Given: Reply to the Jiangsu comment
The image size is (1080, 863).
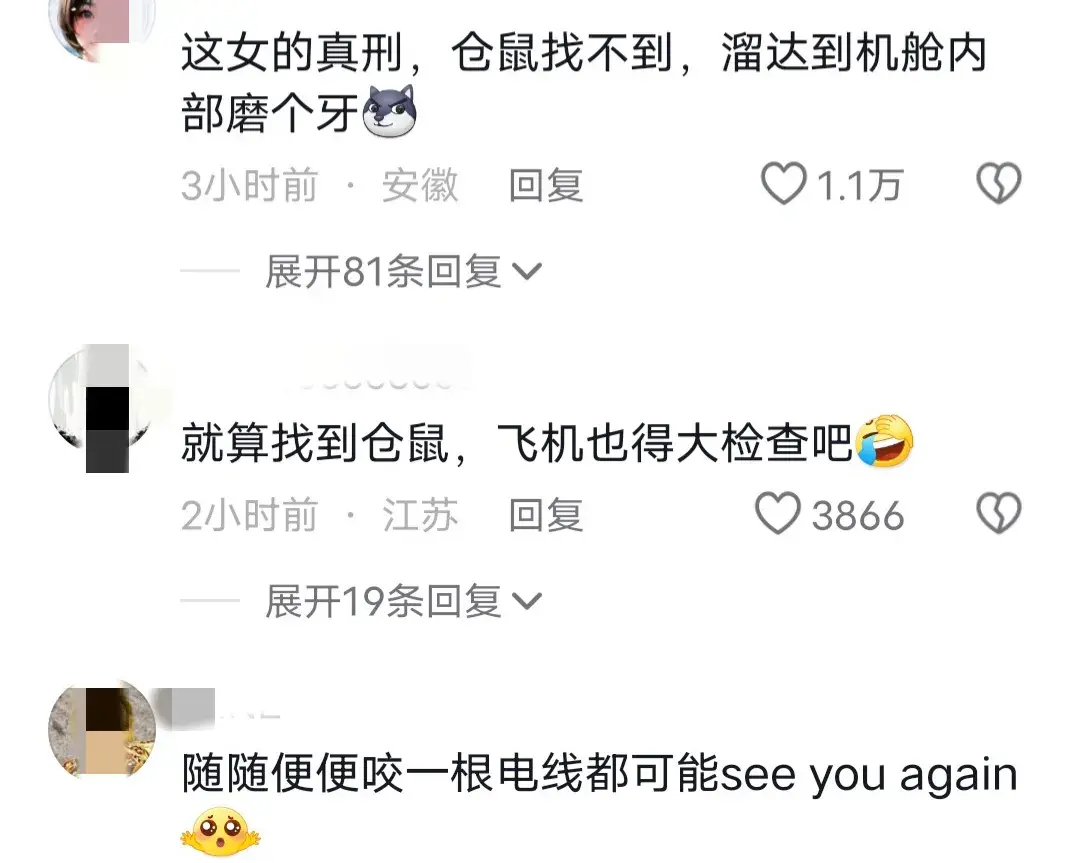Looking at the screenshot, I should tap(546, 515).
